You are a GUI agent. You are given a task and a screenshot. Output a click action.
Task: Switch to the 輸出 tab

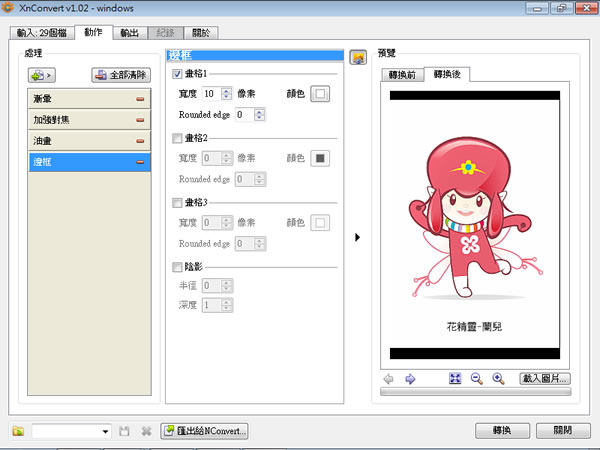129,33
